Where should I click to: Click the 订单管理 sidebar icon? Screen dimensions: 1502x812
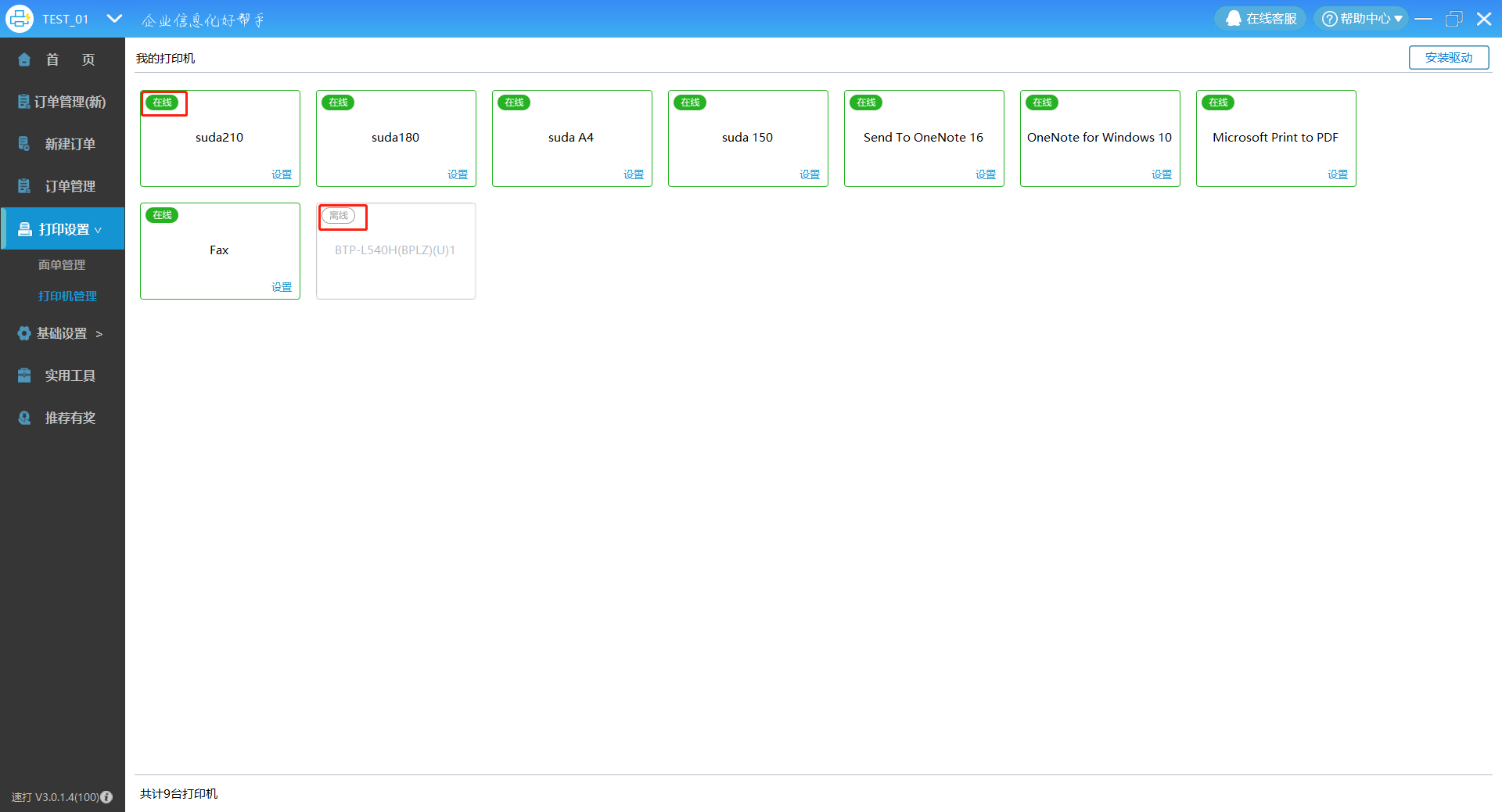[x=24, y=186]
